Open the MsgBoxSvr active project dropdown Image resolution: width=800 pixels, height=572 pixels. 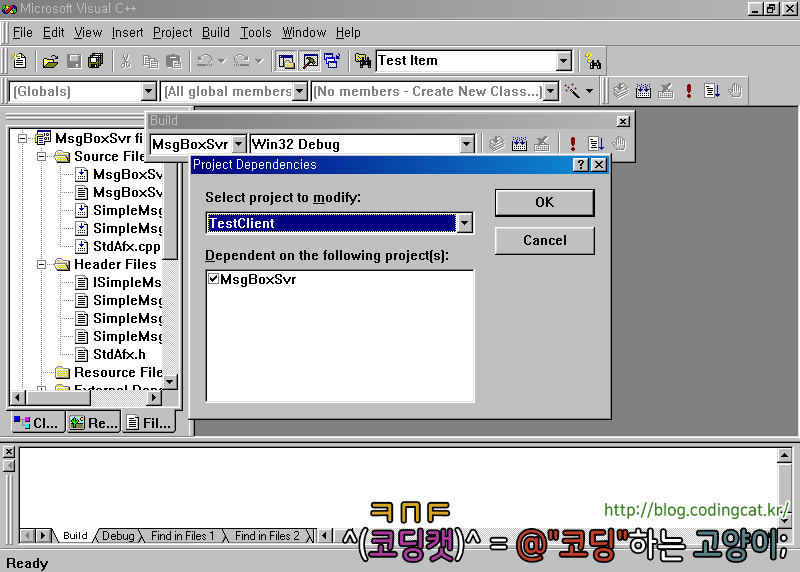238,144
